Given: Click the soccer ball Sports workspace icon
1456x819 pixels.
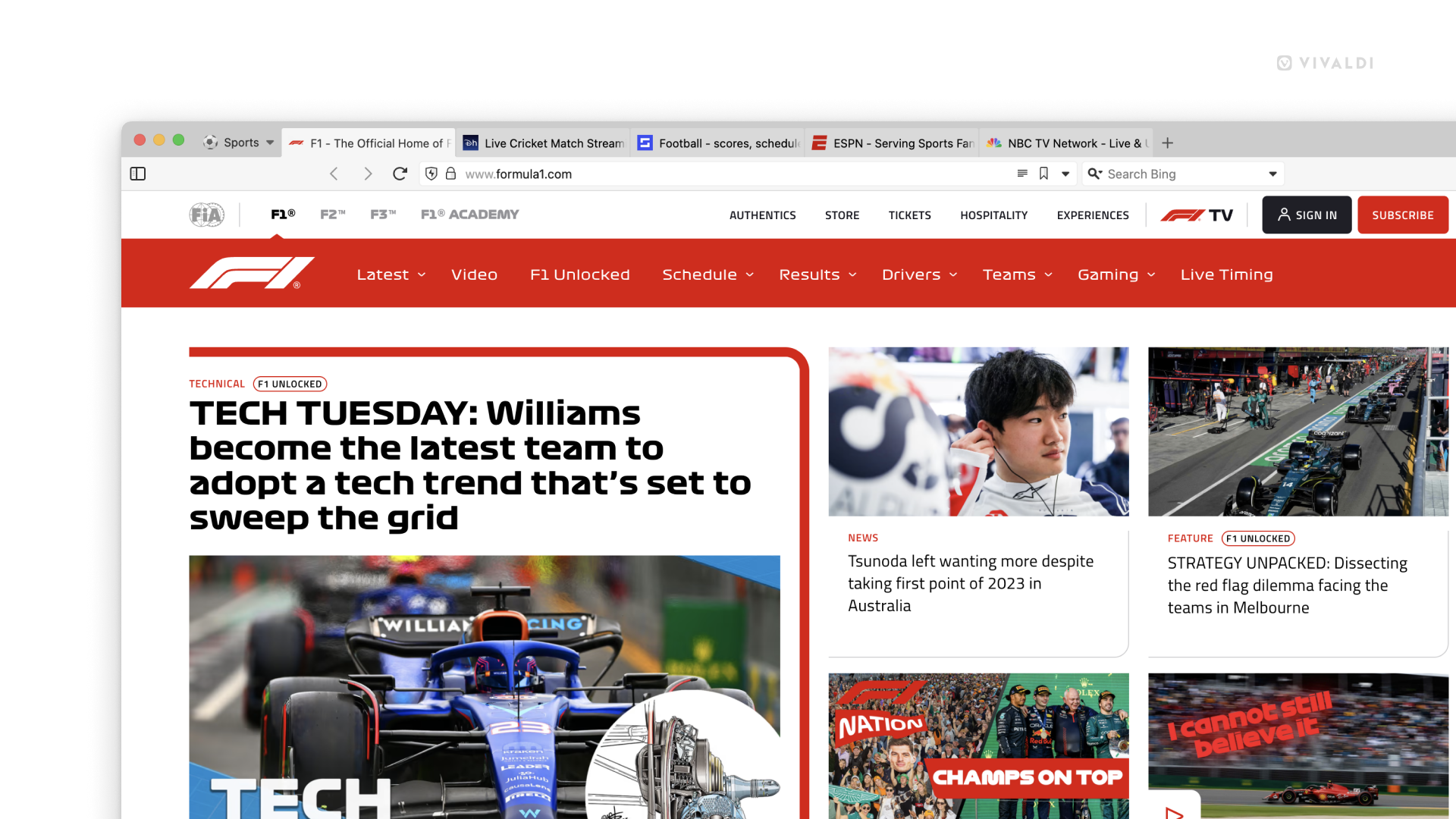Looking at the screenshot, I should tap(211, 143).
